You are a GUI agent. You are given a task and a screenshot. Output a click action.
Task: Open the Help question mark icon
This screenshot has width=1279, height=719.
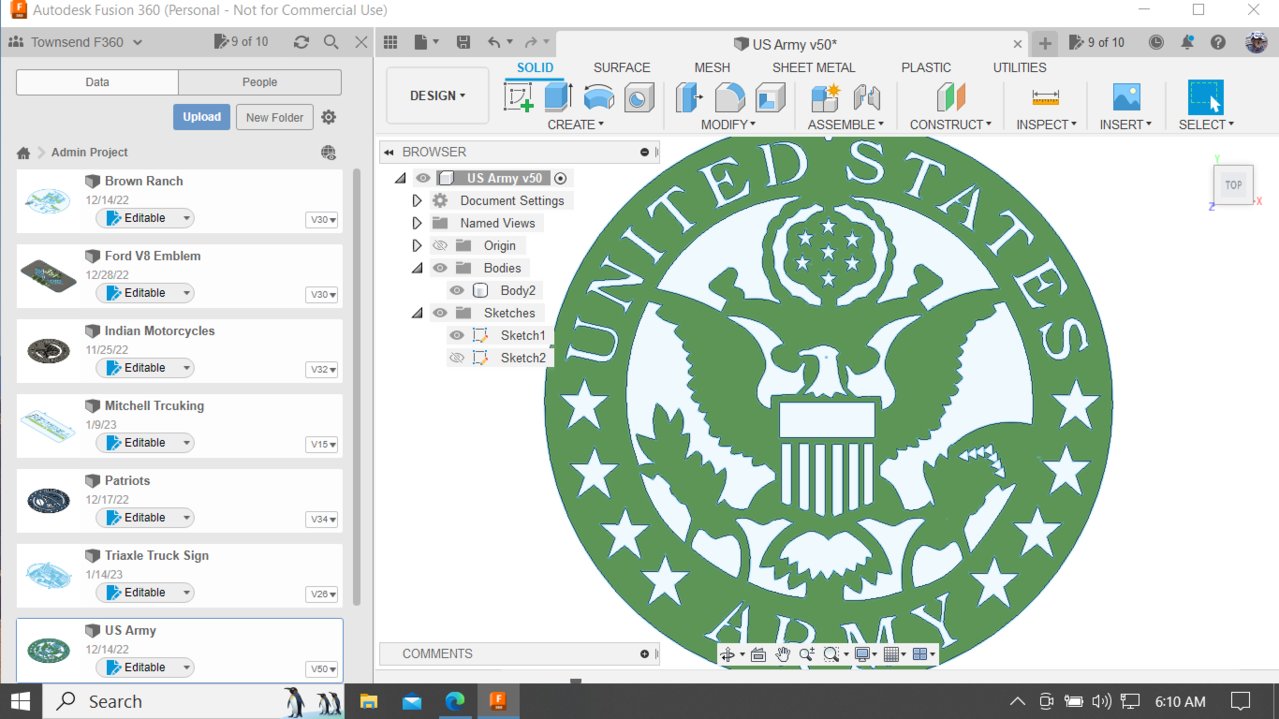coord(1218,42)
